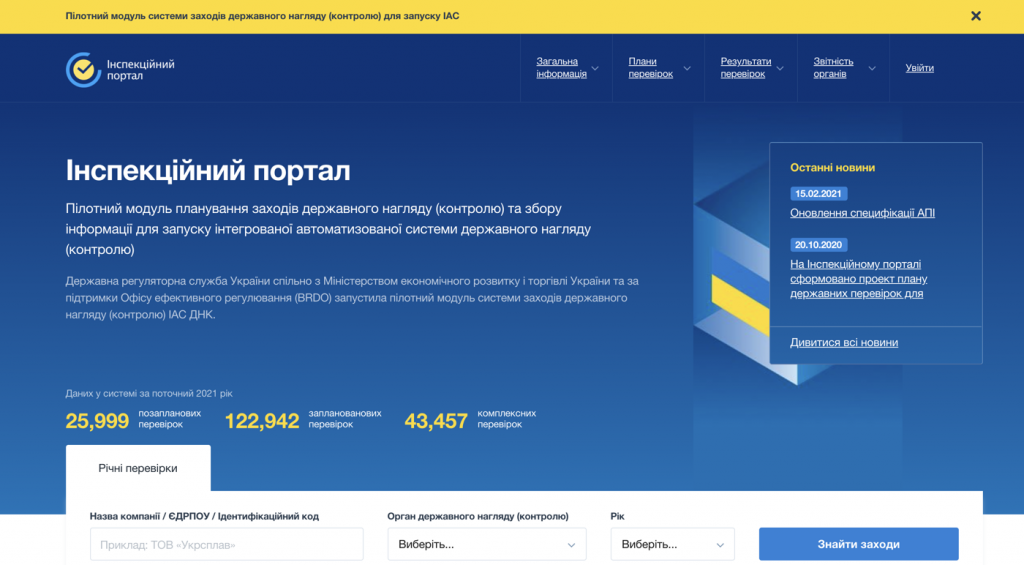Open news about проект плану державних перевірок
Image resolution: width=1024 pixels, height=565 pixels.
(x=858, y=279)
